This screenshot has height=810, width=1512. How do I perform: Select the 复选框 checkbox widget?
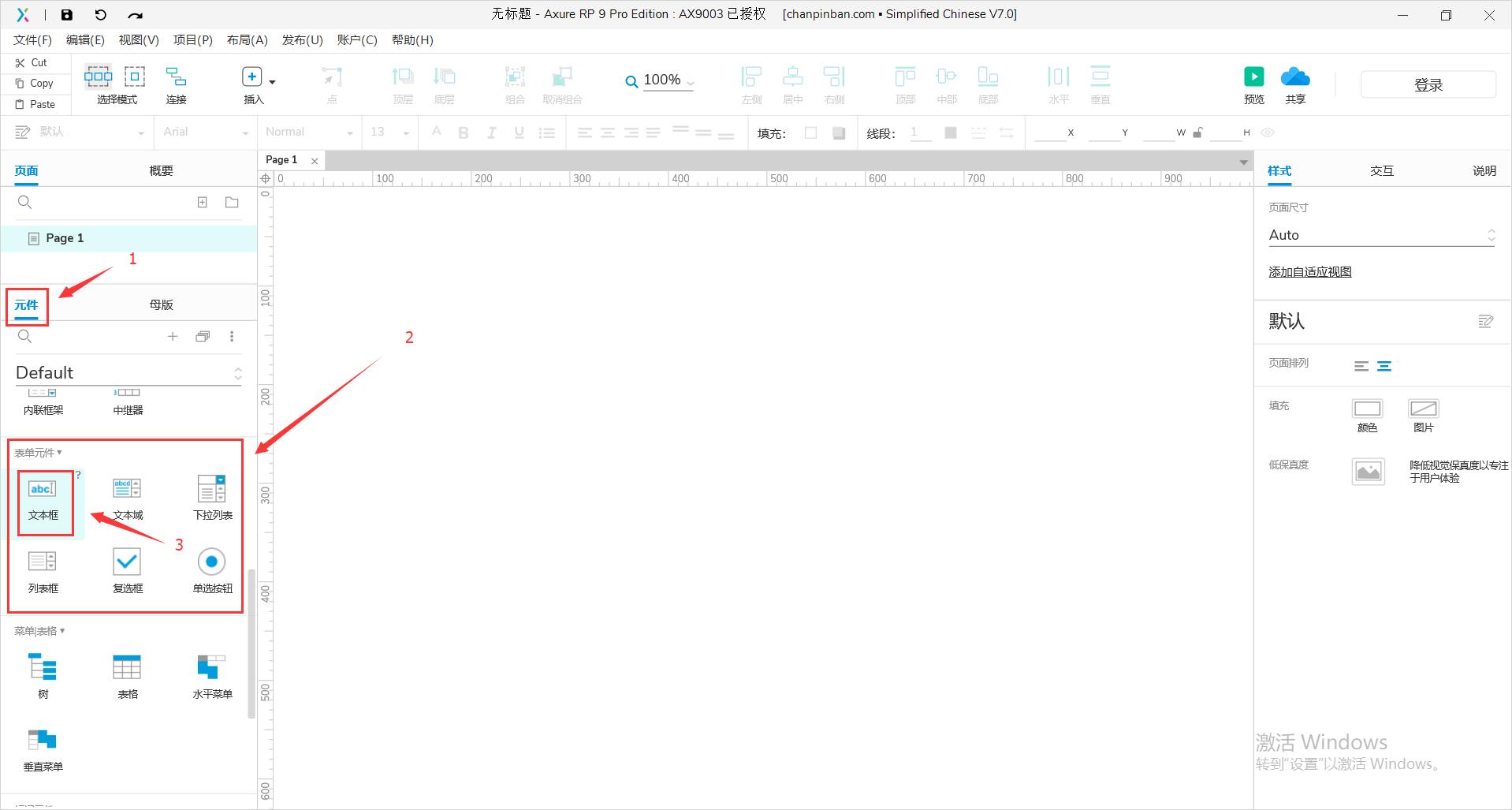coord(128,572)
